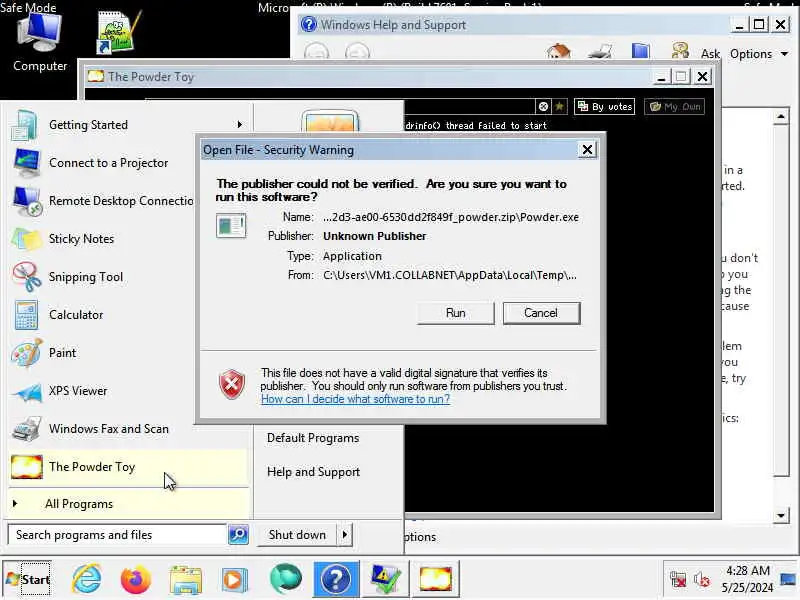Click the star favorites icon in Powder Toy
The image size is (800, 600).
[560, 107]
